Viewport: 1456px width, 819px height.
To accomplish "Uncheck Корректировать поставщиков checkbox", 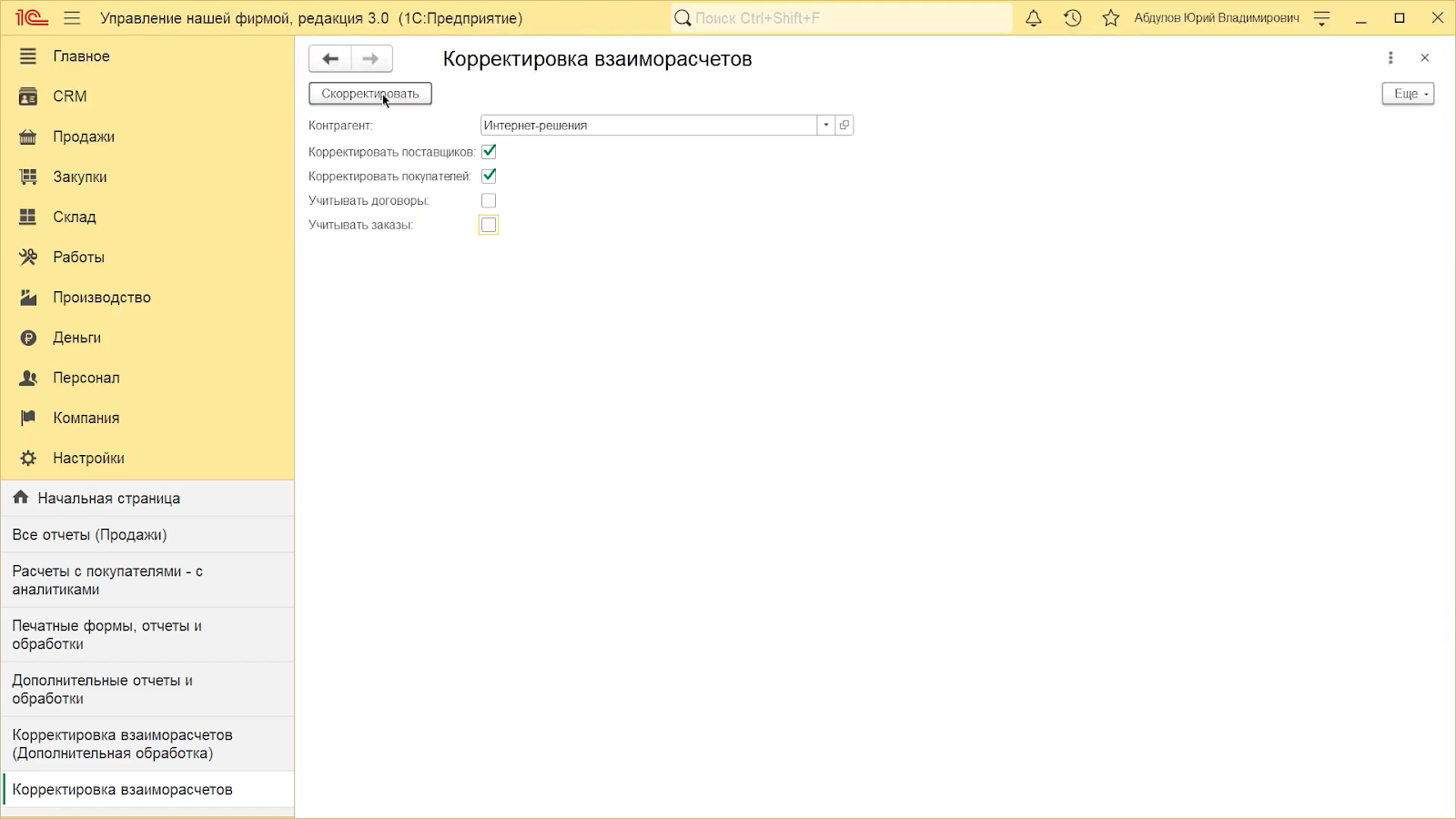I will coord(489,152).
